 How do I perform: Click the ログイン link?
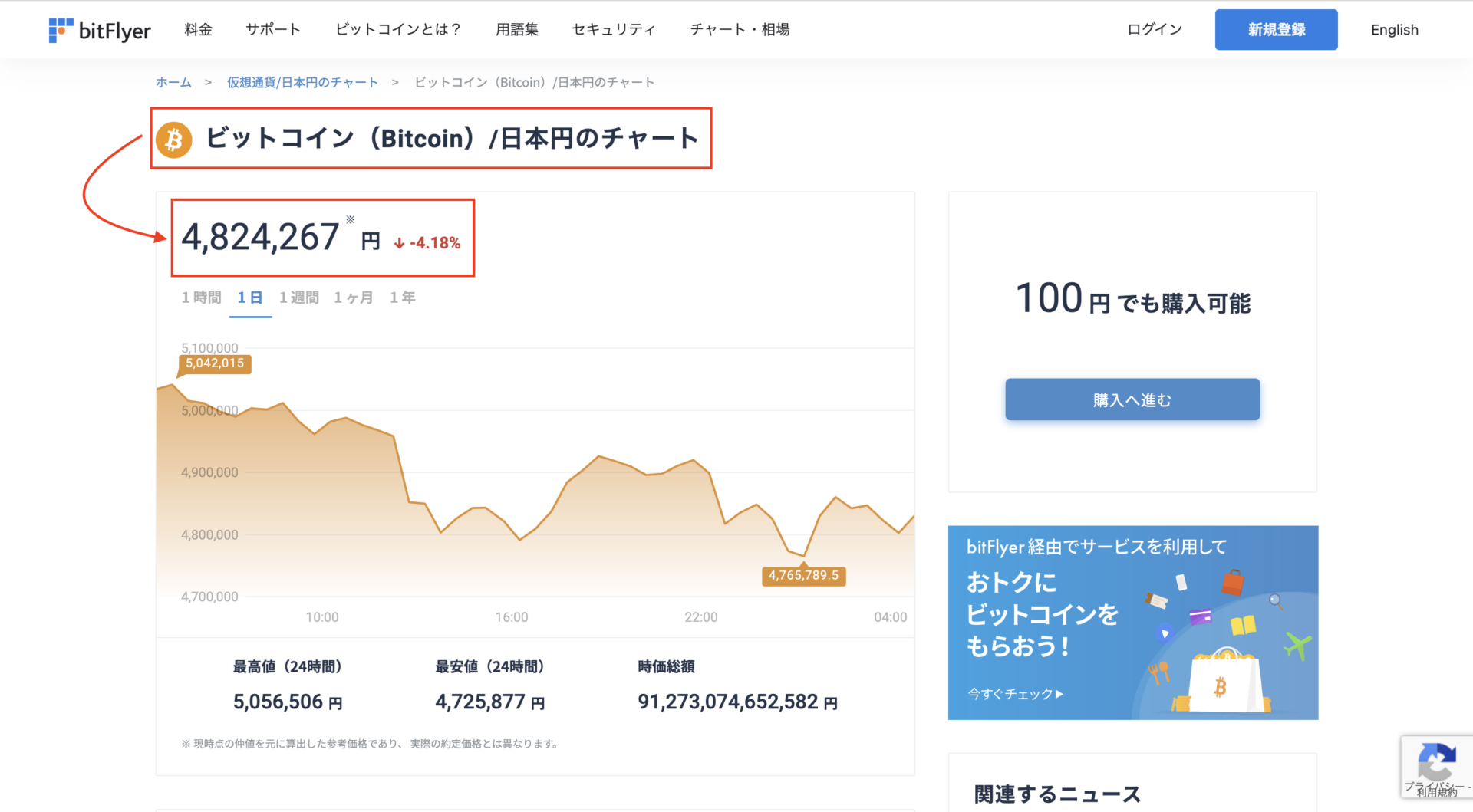pyautogui.click(x=1155, y=29)
